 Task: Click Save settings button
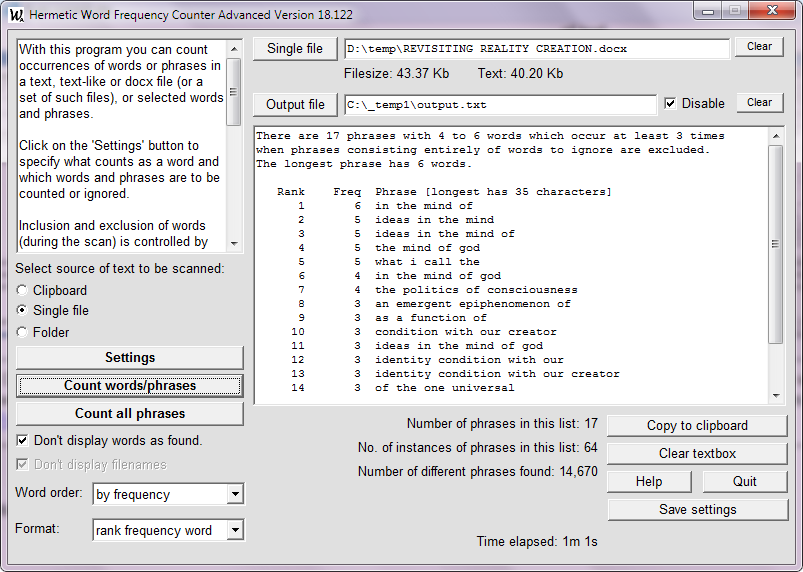[x=697, y=510]
